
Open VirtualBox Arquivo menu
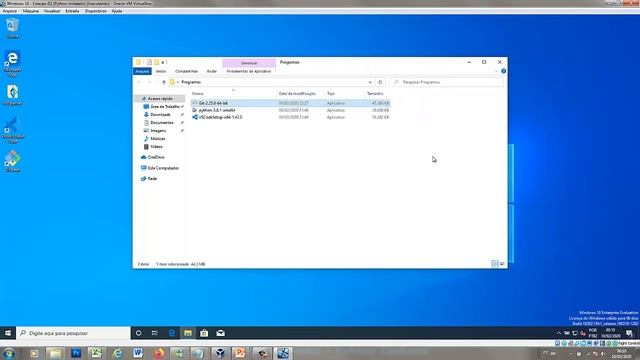coord(10,11)
